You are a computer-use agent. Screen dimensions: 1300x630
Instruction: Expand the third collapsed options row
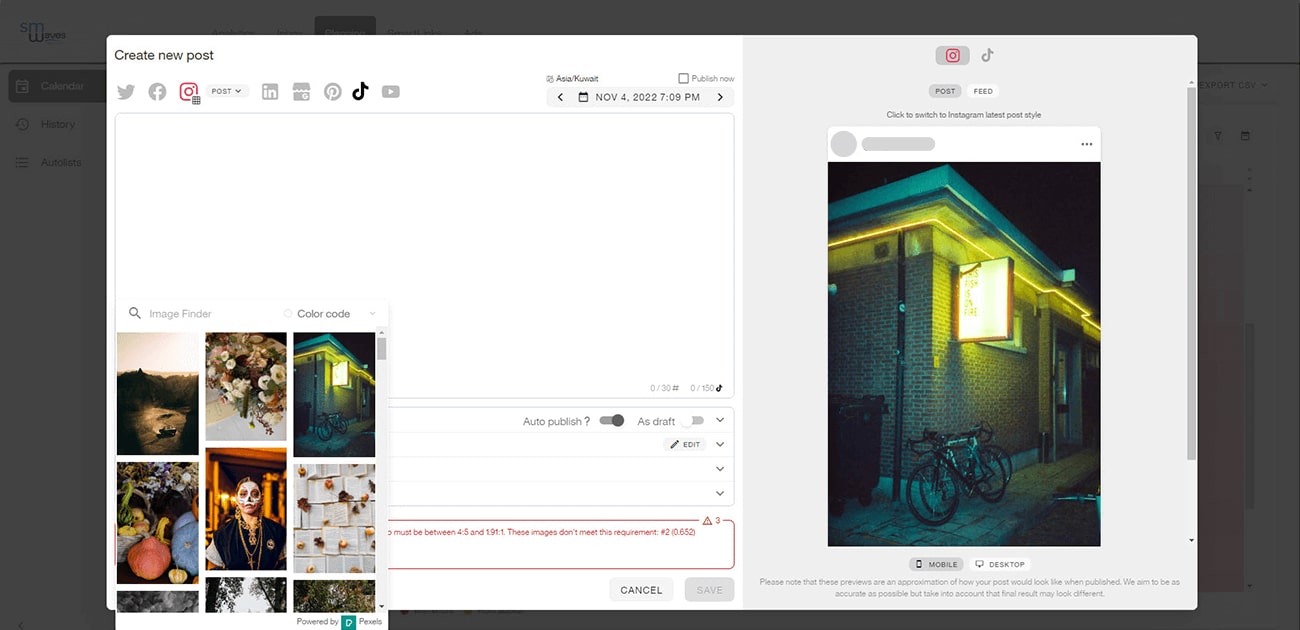click(720, 469)
